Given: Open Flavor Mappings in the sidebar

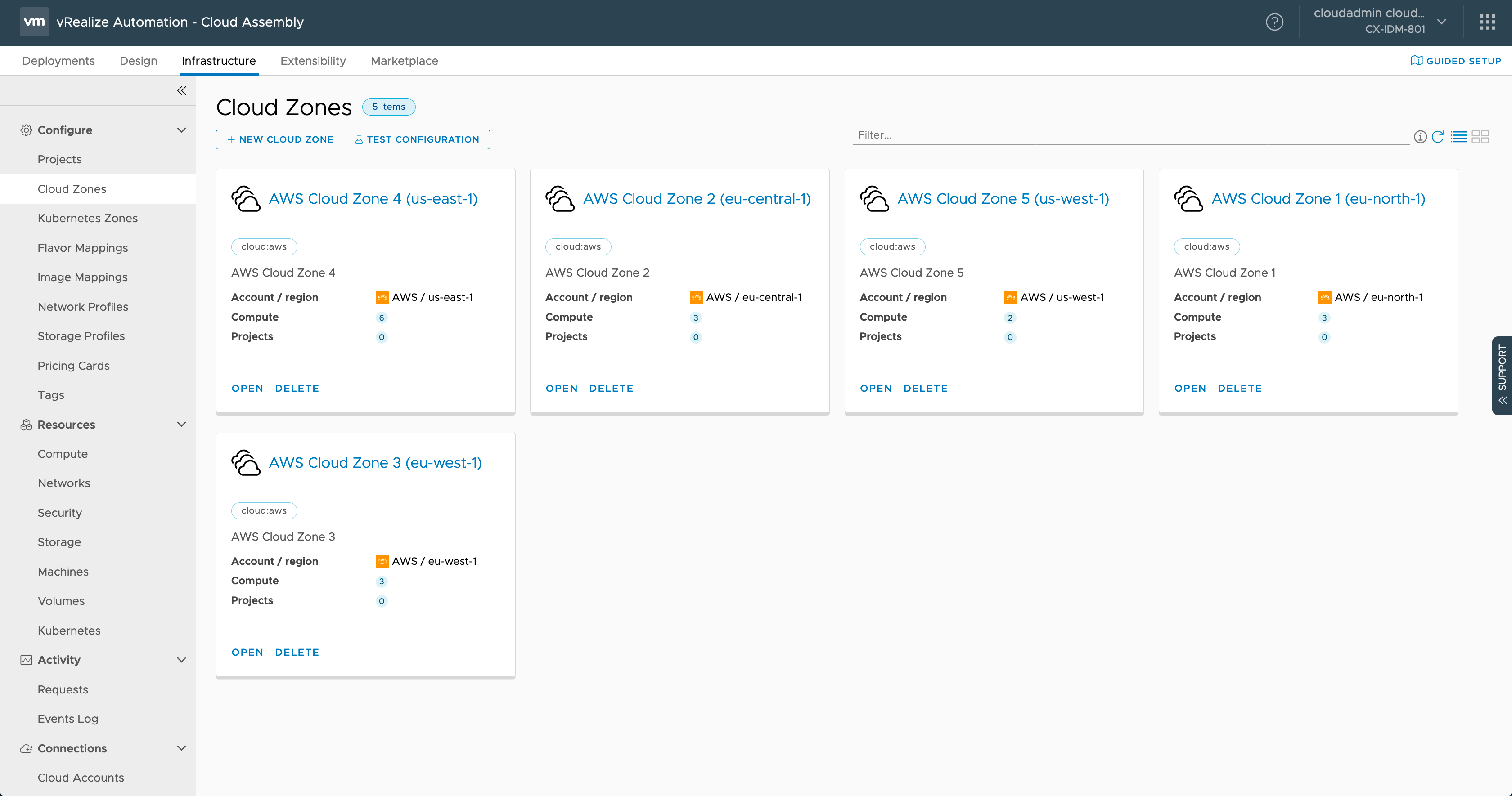Looking at the screenshot, I should pos(83,247).
